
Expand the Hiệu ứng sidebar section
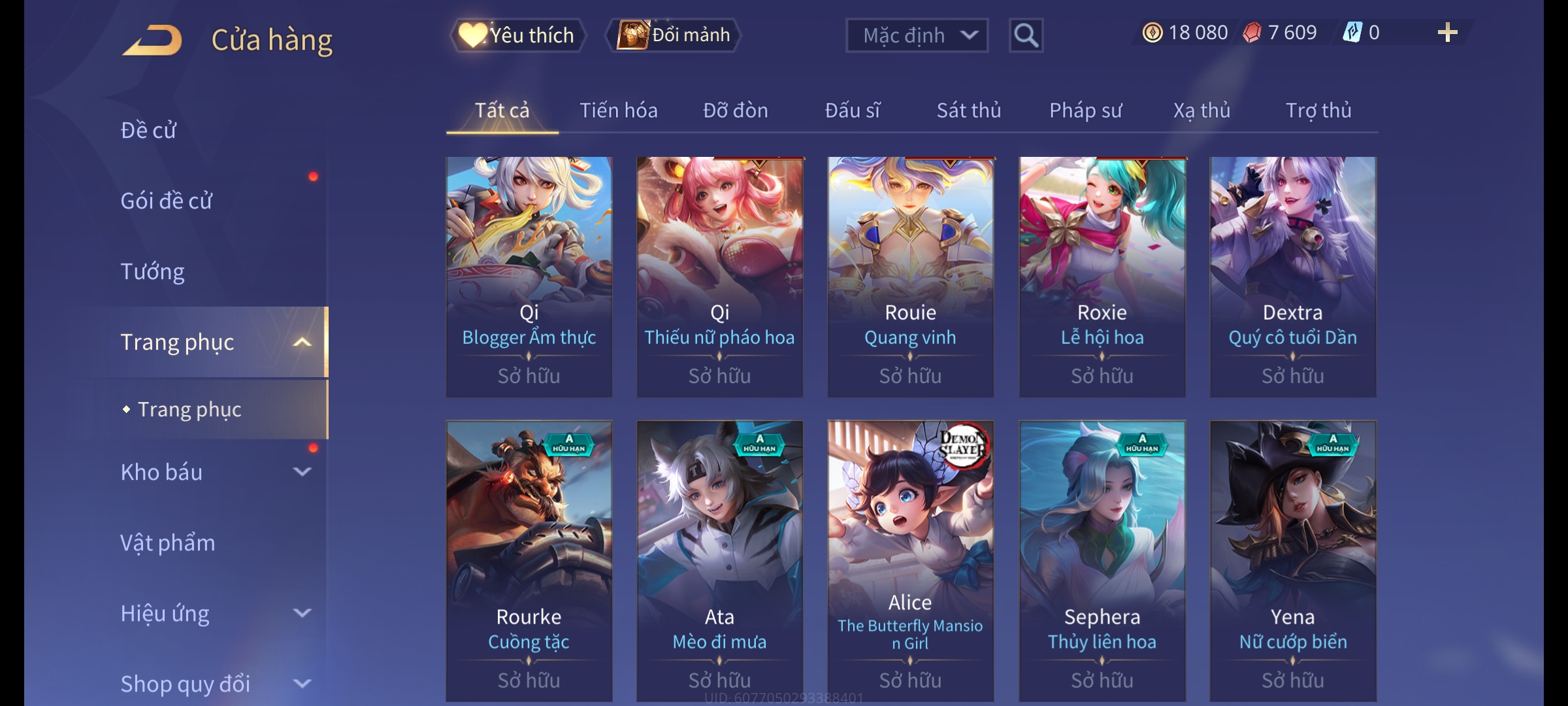tap(302, 613)
